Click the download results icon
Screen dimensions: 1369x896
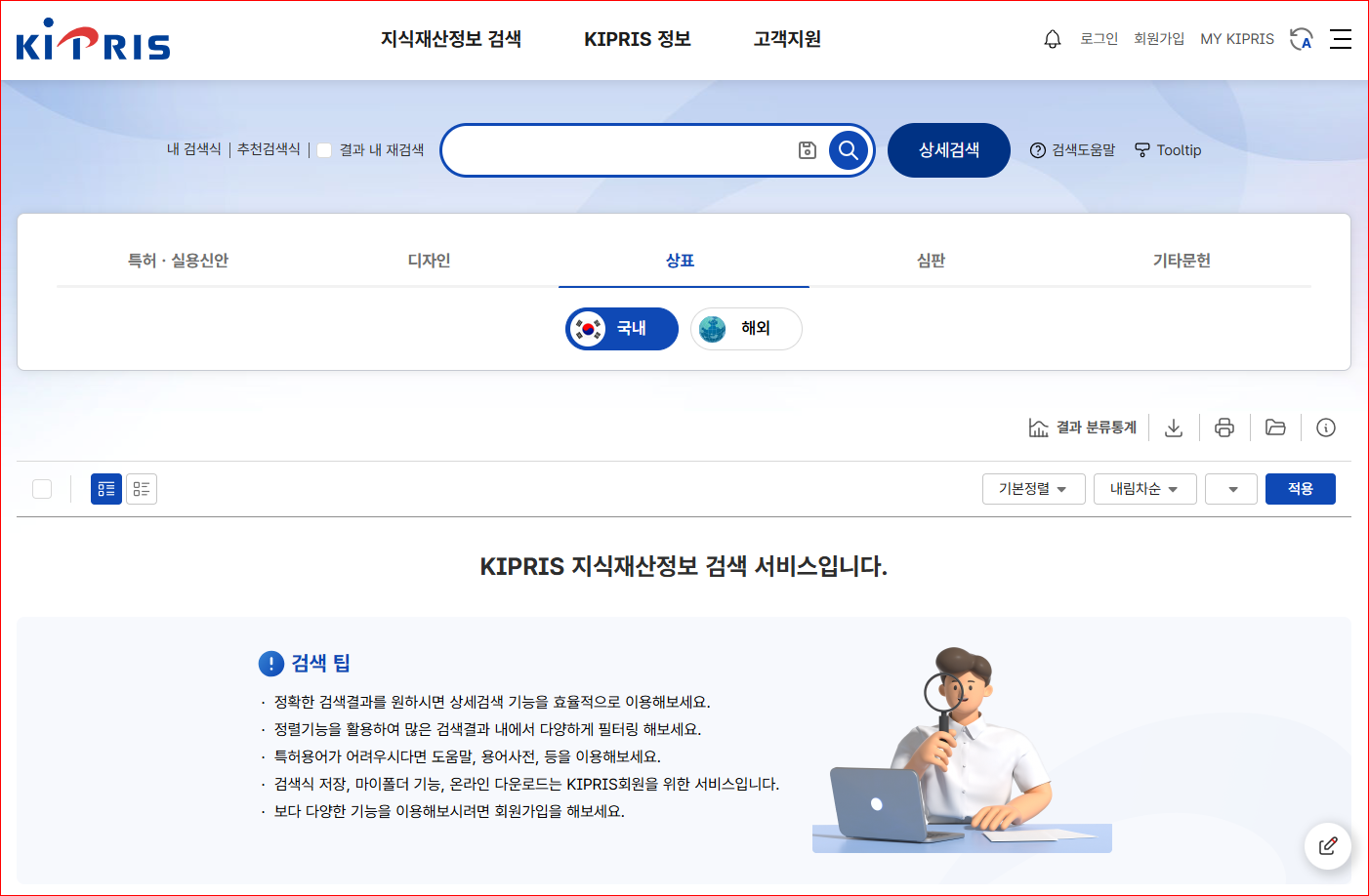pyautogui.click(x=1174, y=428)
